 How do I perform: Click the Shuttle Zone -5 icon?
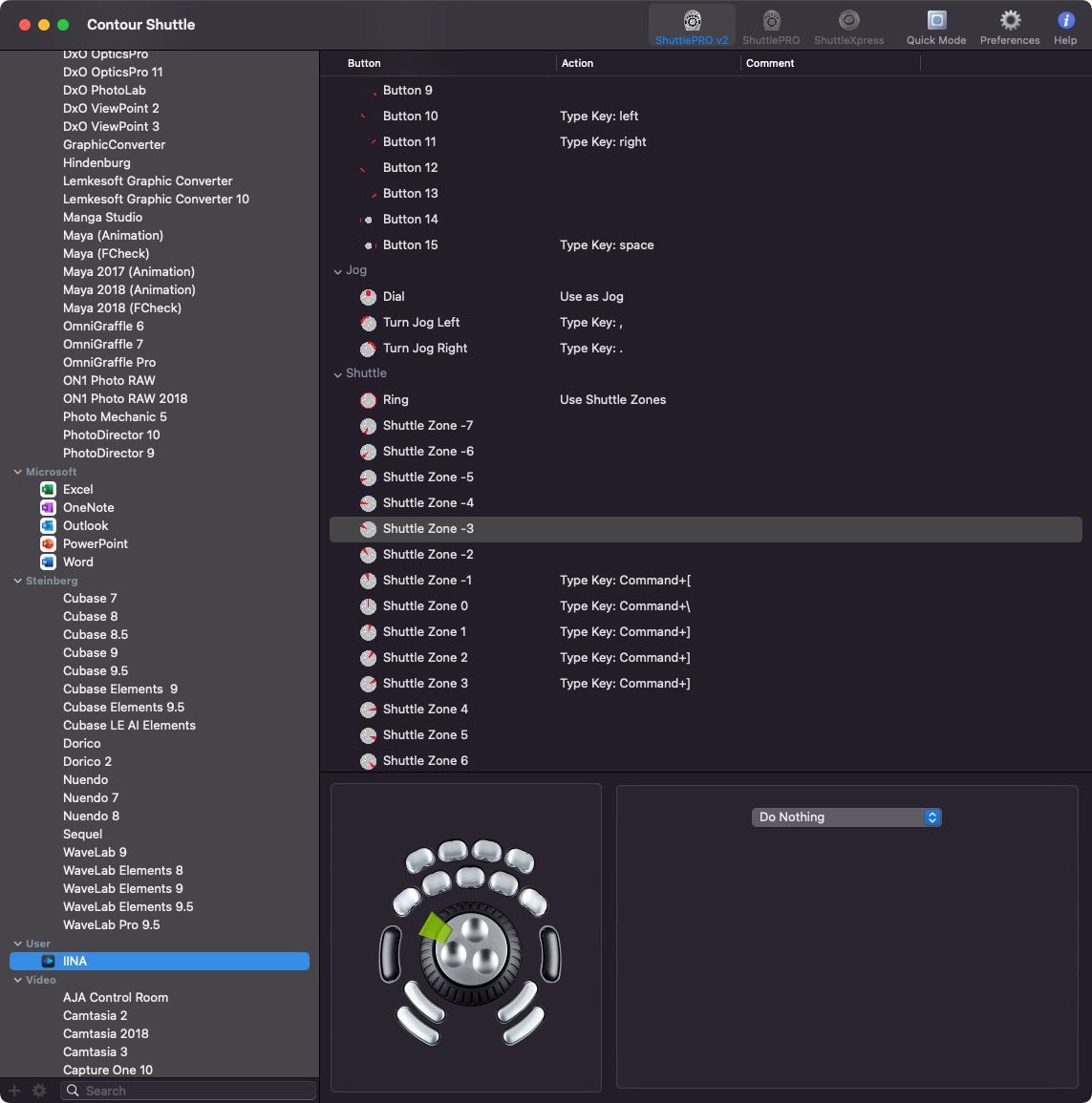[368, 477]
